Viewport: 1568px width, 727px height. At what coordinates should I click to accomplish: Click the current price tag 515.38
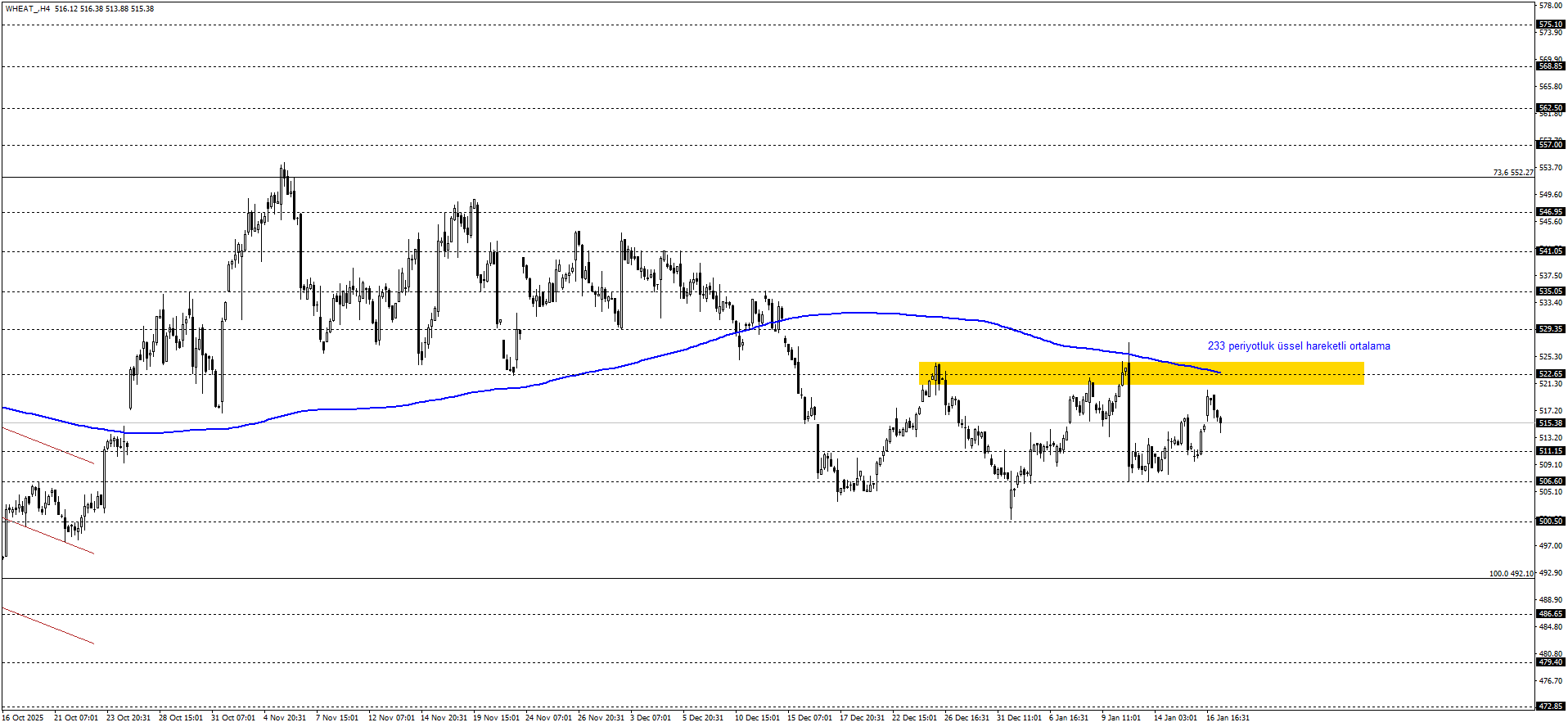[x=1550, y=423]
